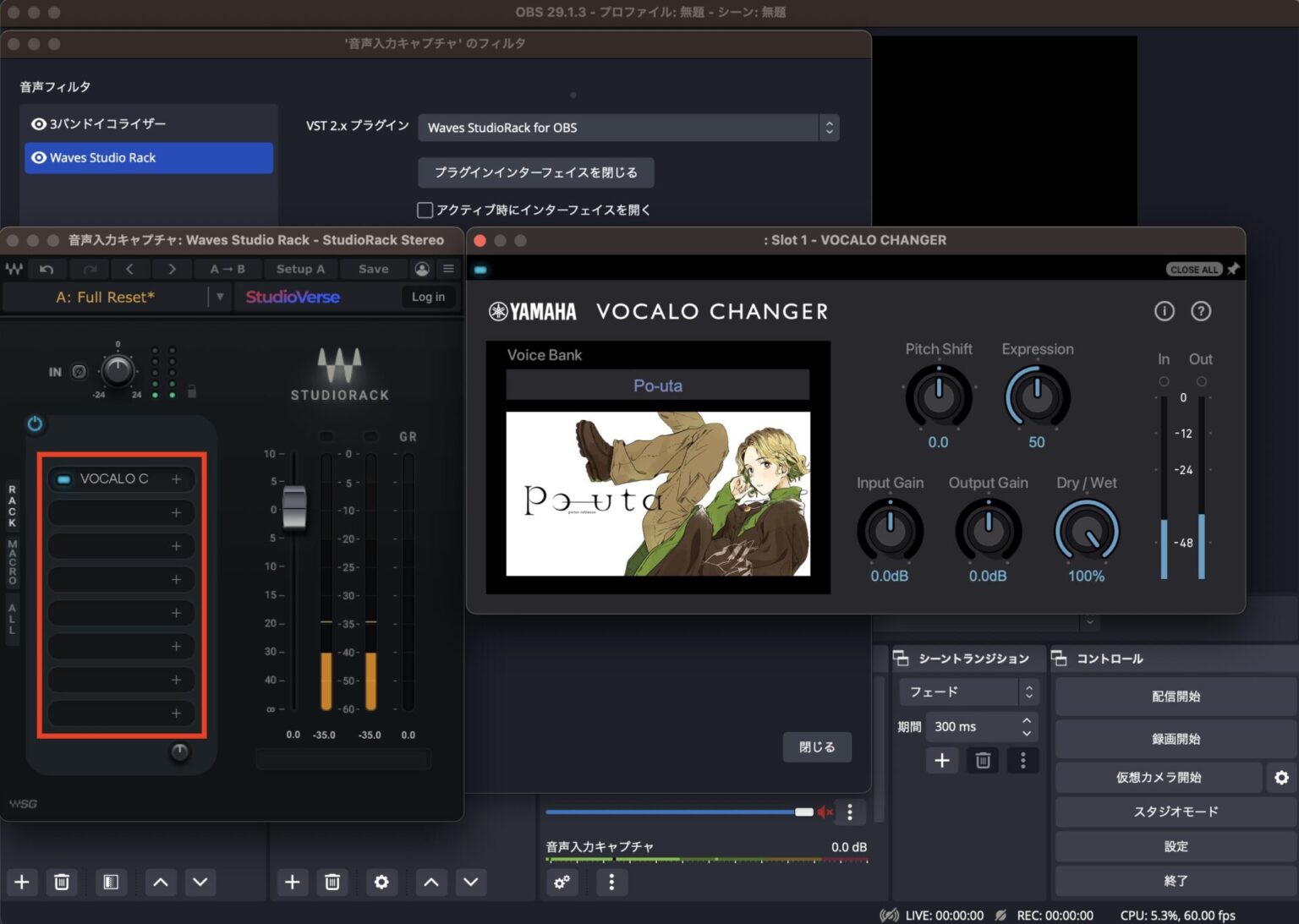Open the StudioRack user account icon

[421, 269]
